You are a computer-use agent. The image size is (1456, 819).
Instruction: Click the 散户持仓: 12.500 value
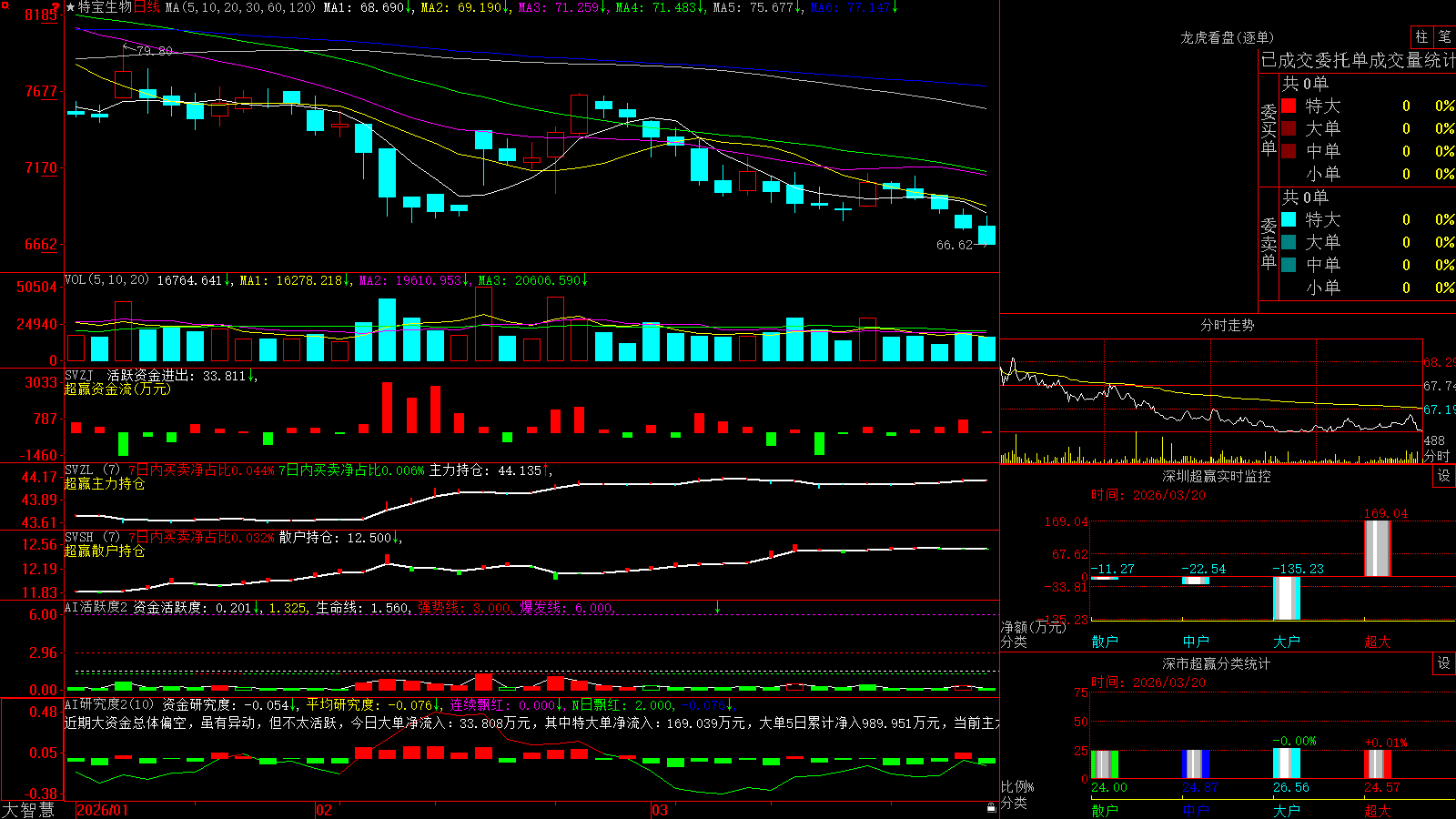pyautogui.click(x=336, y=538)
